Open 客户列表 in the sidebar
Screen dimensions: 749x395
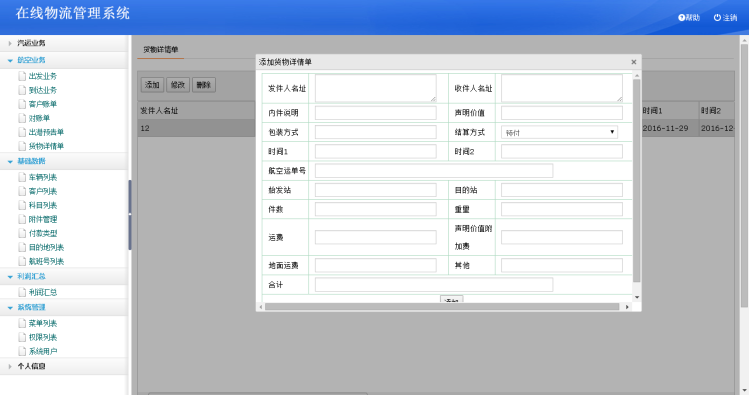click(x=43, y=191)
